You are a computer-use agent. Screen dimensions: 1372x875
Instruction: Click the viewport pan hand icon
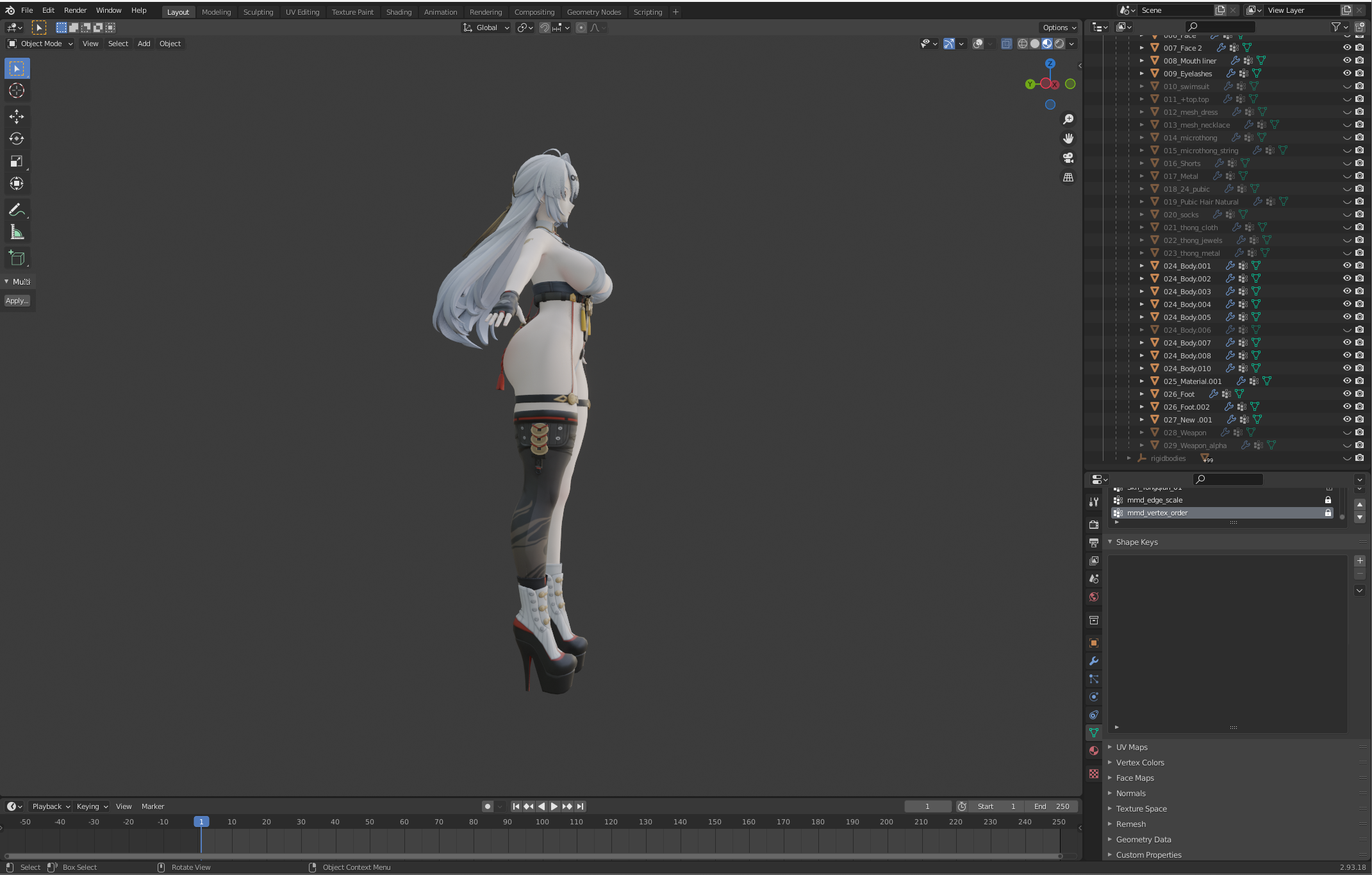pyautogui.click(x=1068, y=138)
